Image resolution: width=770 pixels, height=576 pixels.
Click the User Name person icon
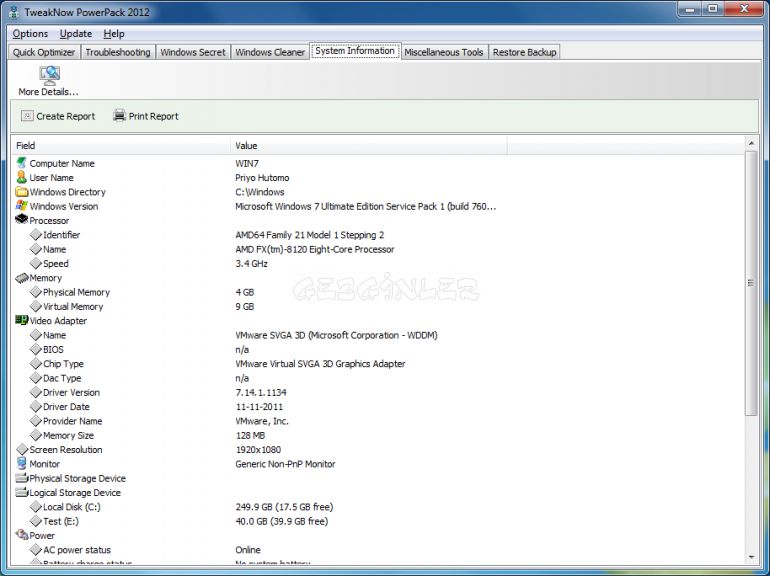[x=21, y=177]
